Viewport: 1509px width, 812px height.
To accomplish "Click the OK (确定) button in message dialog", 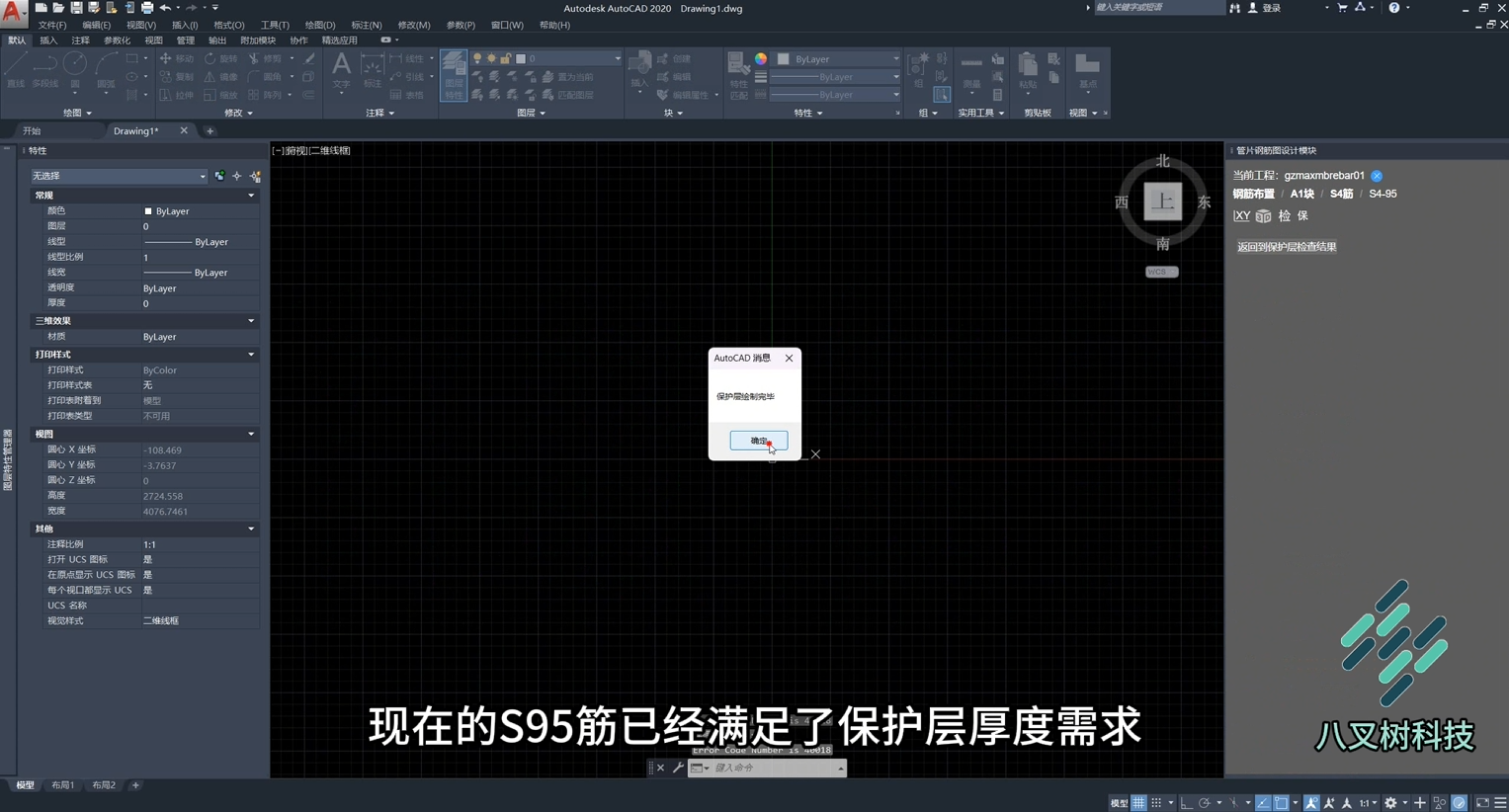I will 759,441.
